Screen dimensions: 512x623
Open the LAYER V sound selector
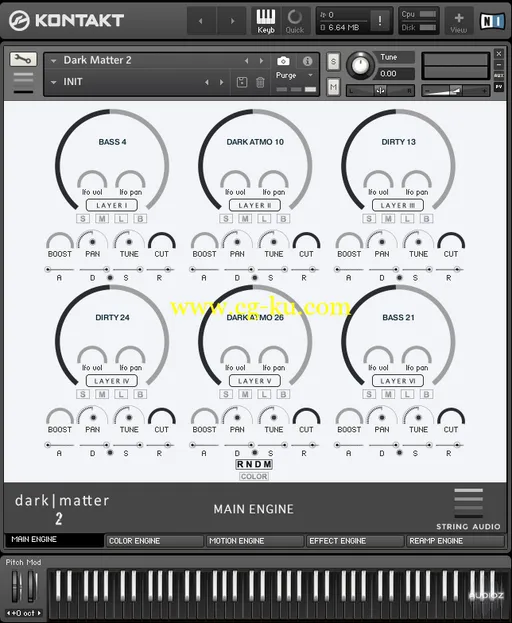pos(255,381)
